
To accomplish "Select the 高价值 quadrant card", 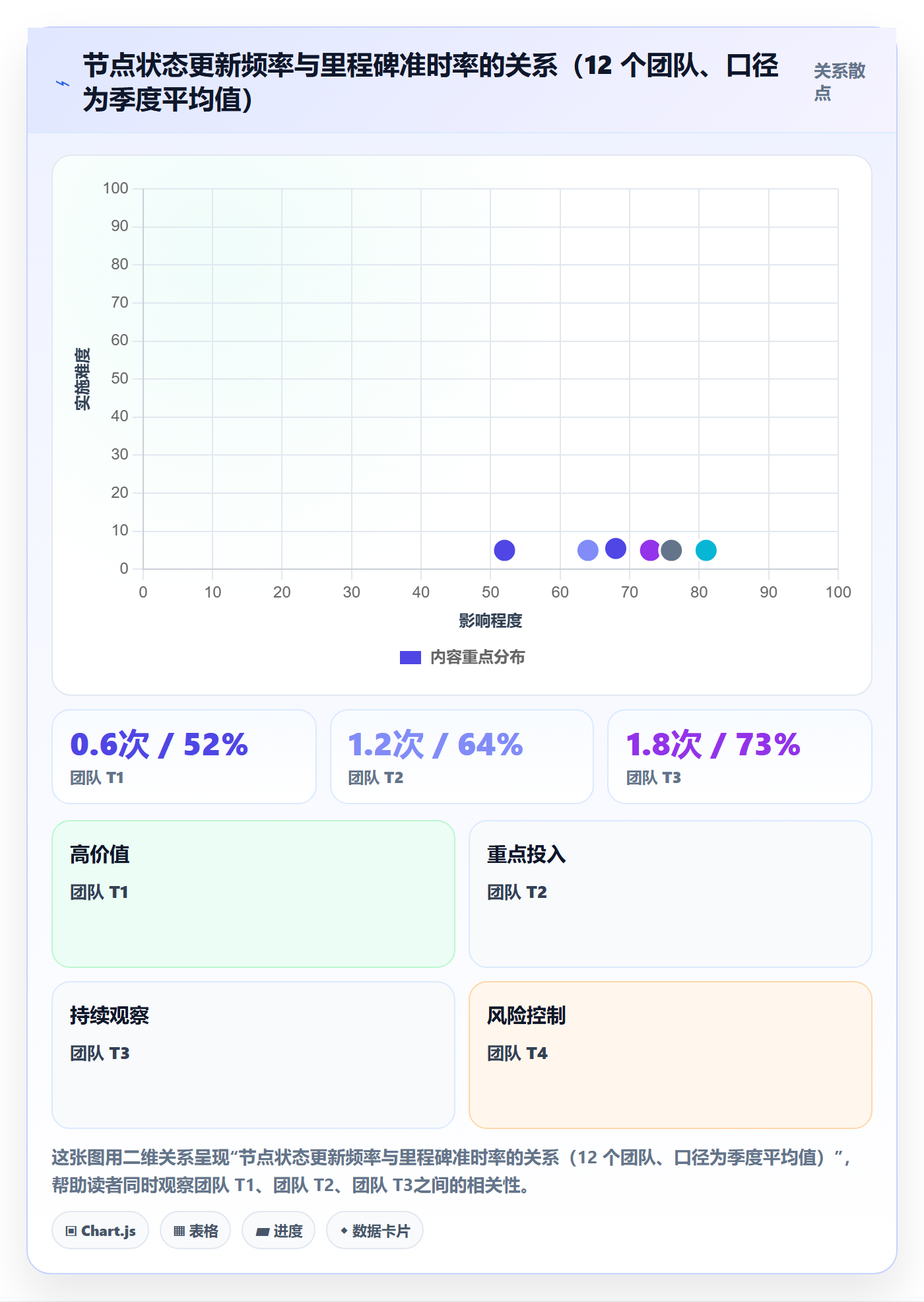I will 253,894.
